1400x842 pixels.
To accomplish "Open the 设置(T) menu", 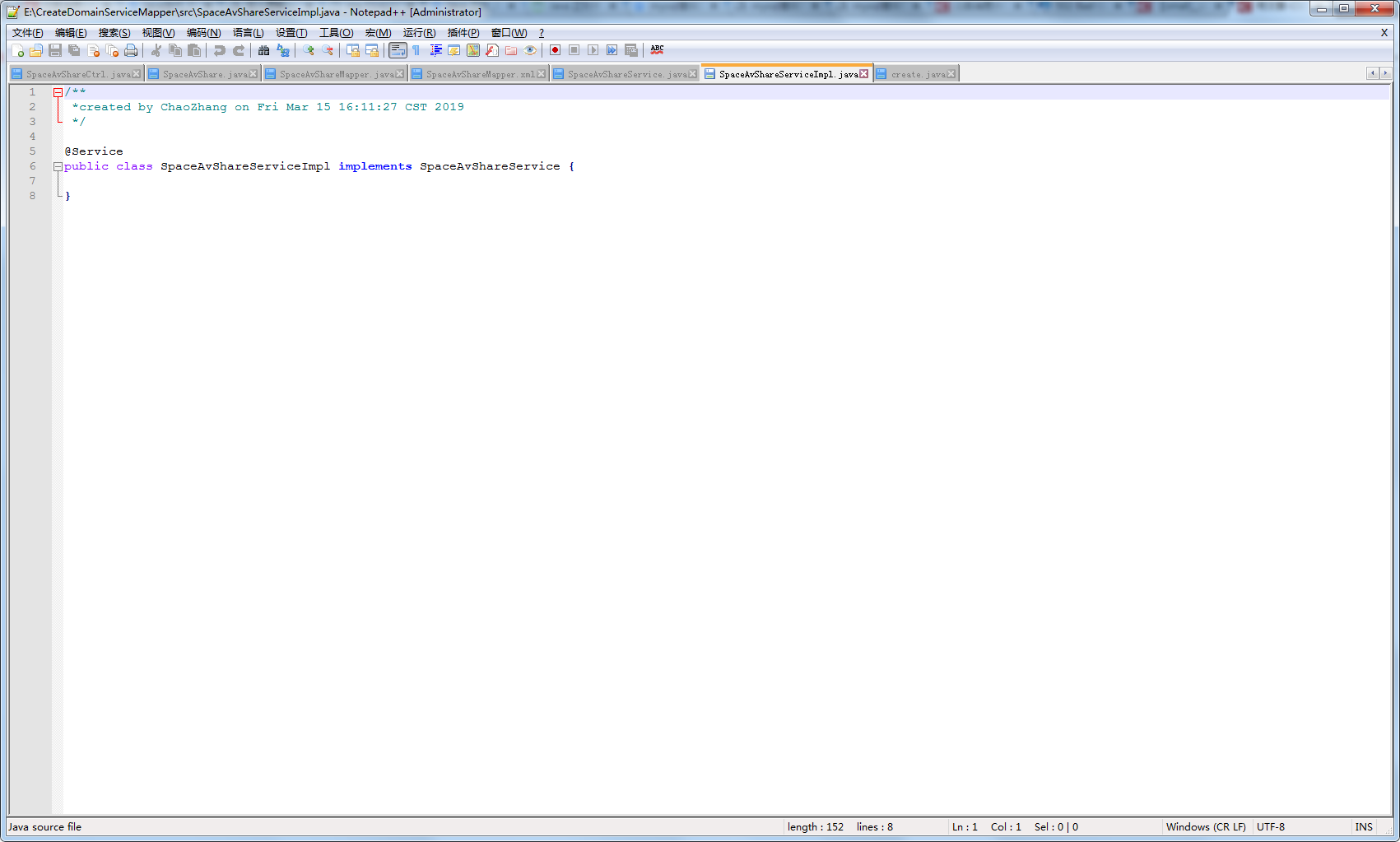I will (x=291, y=33).
